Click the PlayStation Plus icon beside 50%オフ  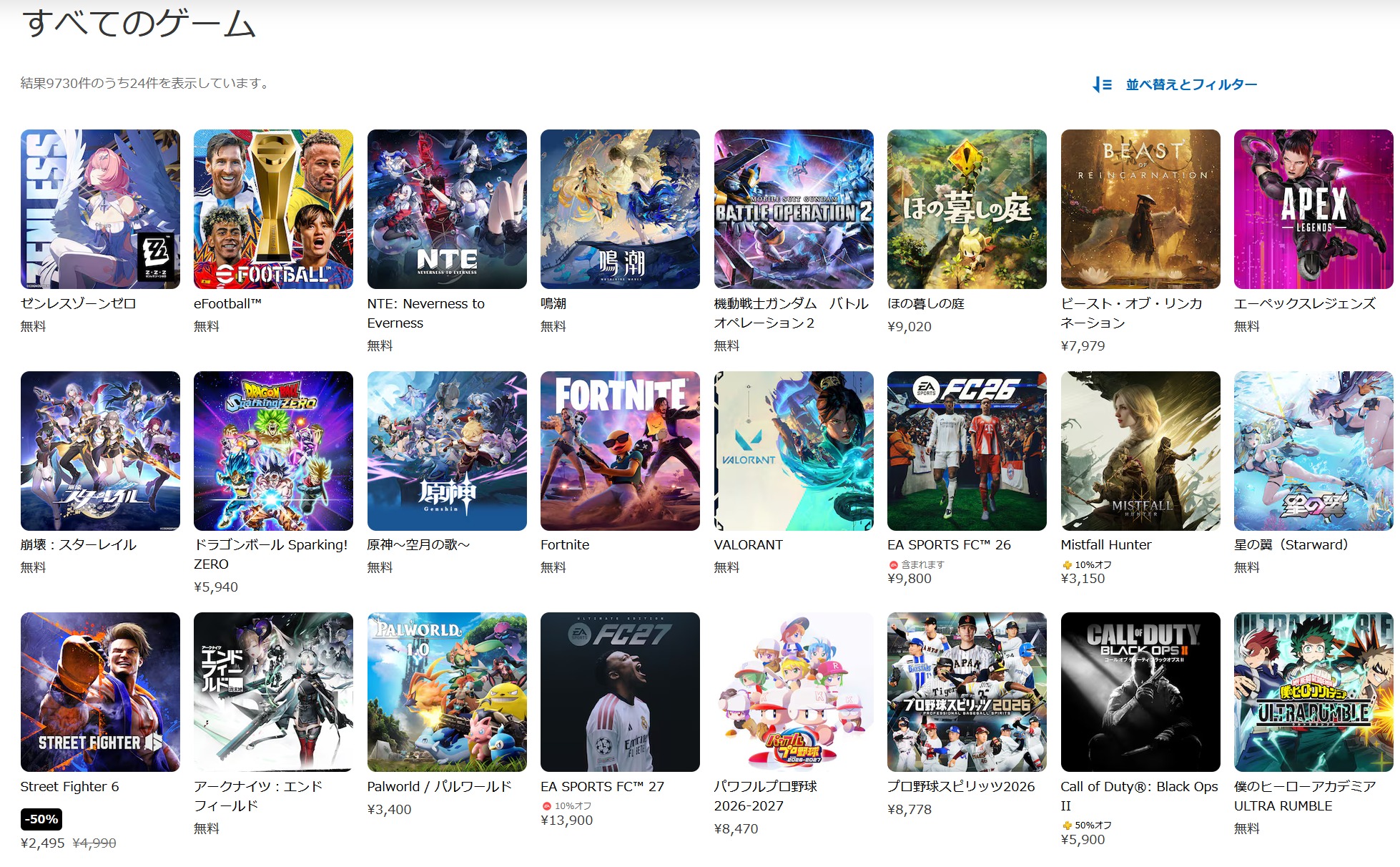click(x=1067, y=826)
